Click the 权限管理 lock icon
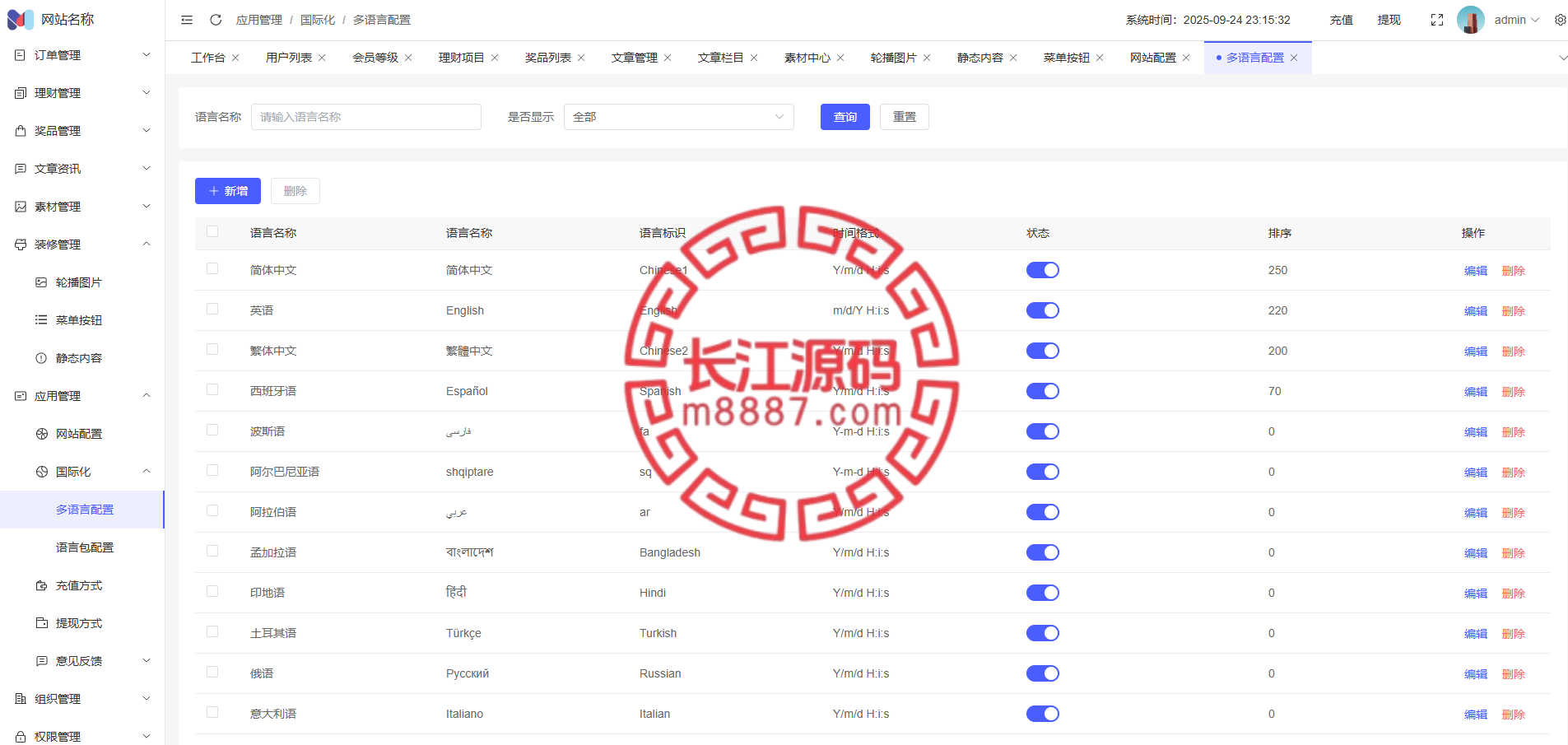Image resolution: width=1568 pixels, height=745 pixels. coord(21,737)
